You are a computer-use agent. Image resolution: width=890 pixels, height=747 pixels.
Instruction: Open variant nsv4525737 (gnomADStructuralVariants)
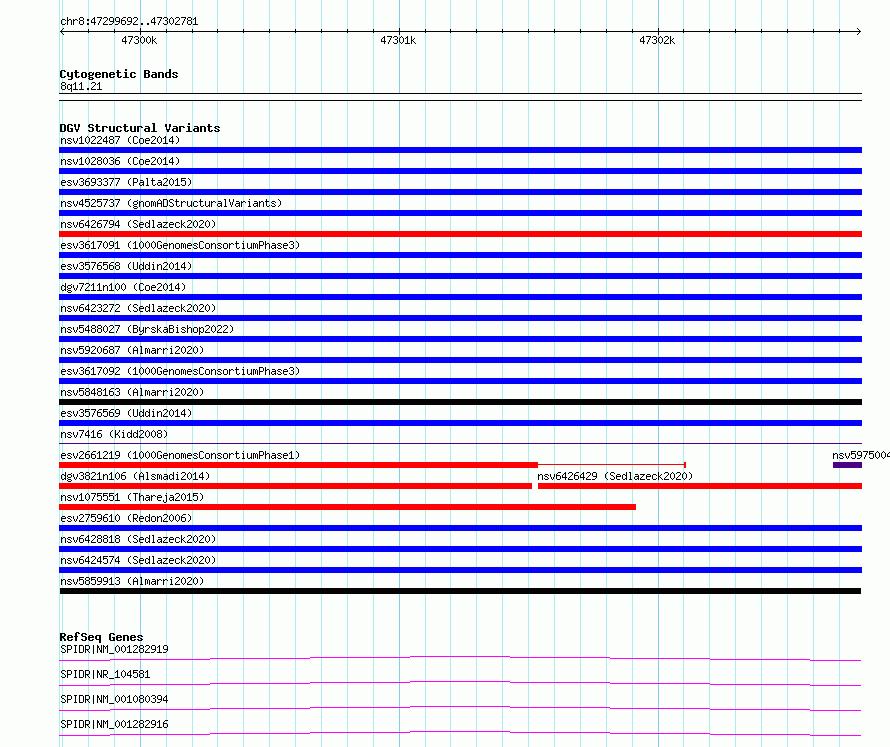tap(171, 203)
